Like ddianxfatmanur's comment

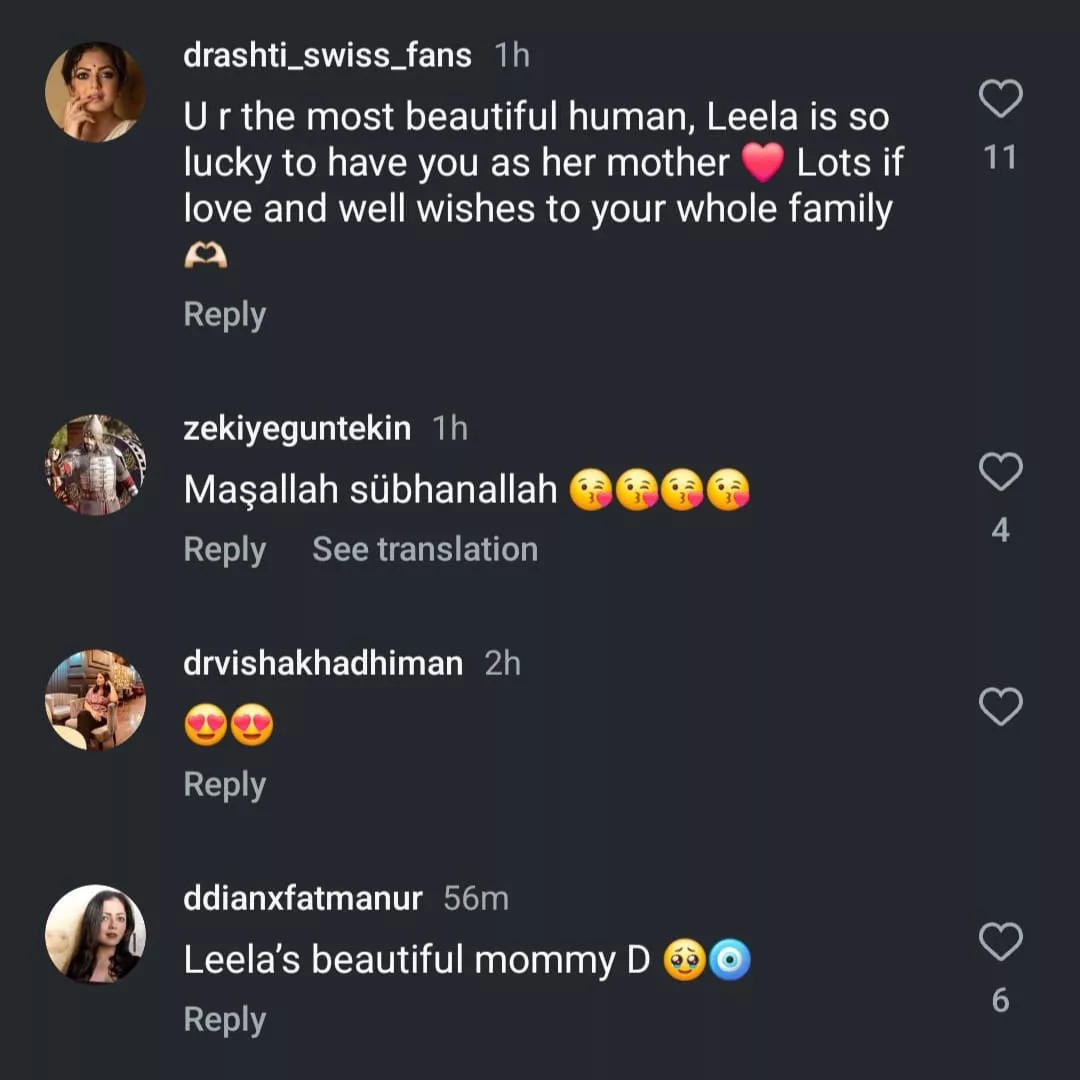click(x=1000, y=942)
